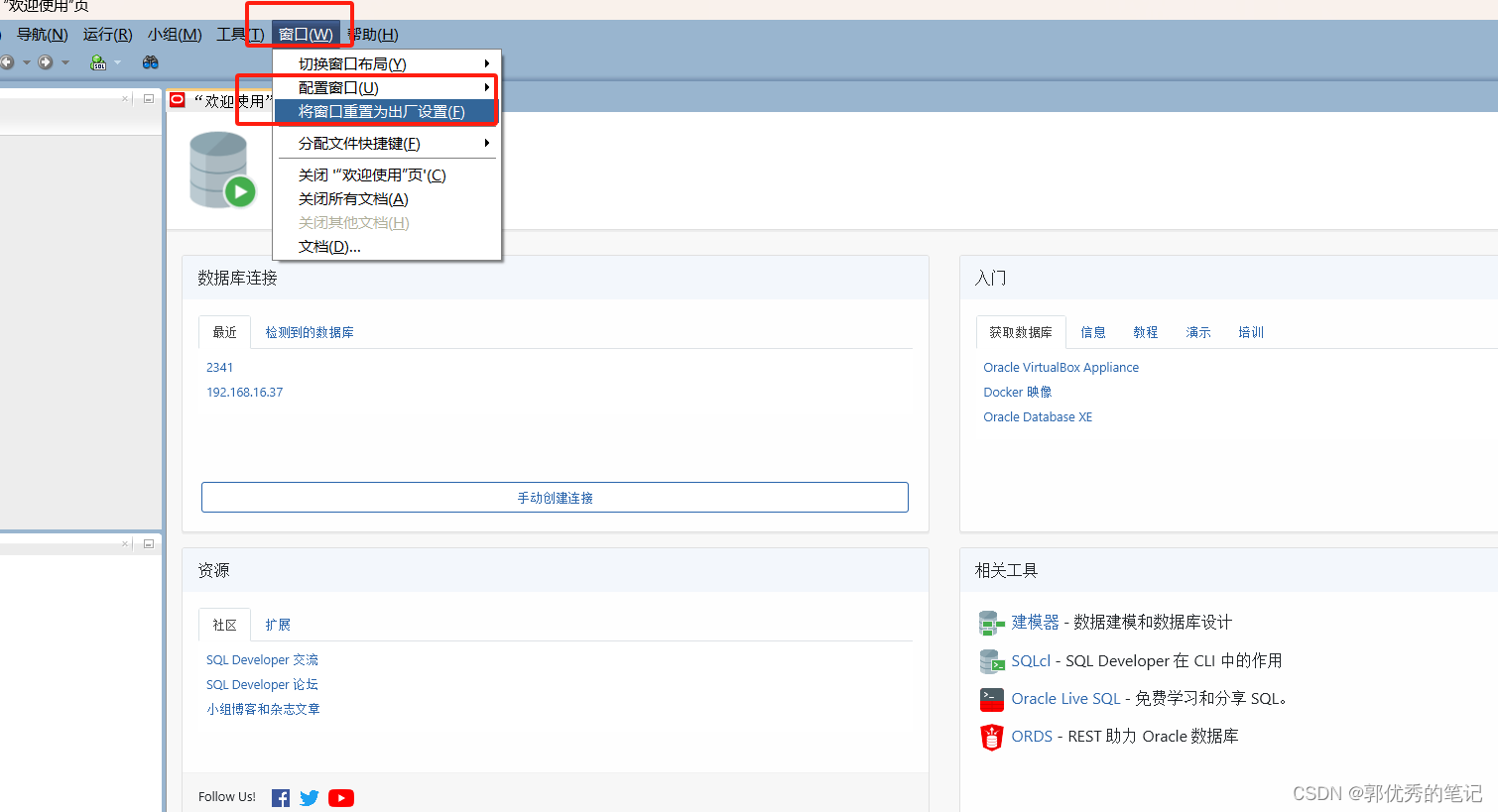Open the SQL worksheet icon
The image size is (1498, 812).
click(98, 62)
